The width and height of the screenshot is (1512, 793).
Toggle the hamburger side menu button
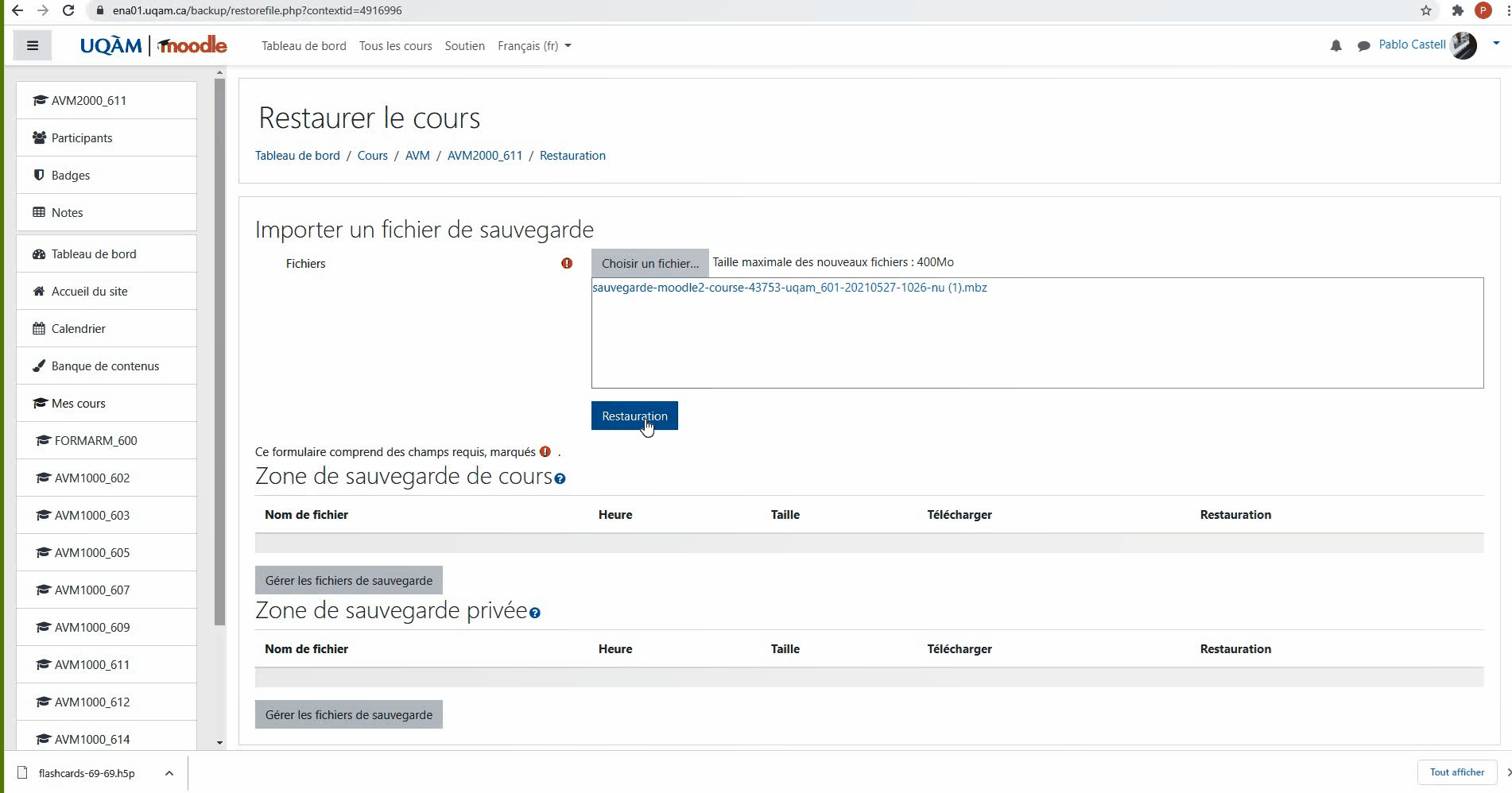33,45
